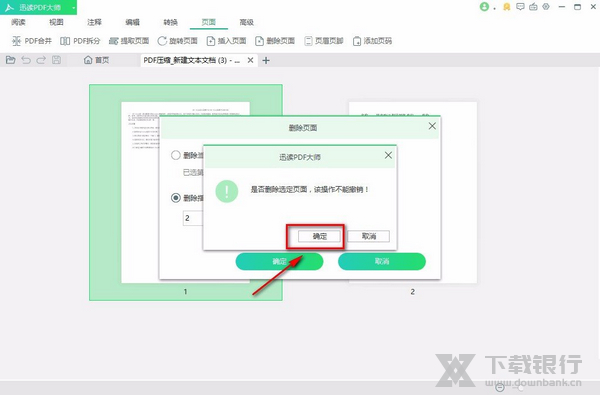The width and height of the screenshot is (600, 395).
Task: Close the PDF压缩_新建文本文档 document tab
Action: coord(250,60)
